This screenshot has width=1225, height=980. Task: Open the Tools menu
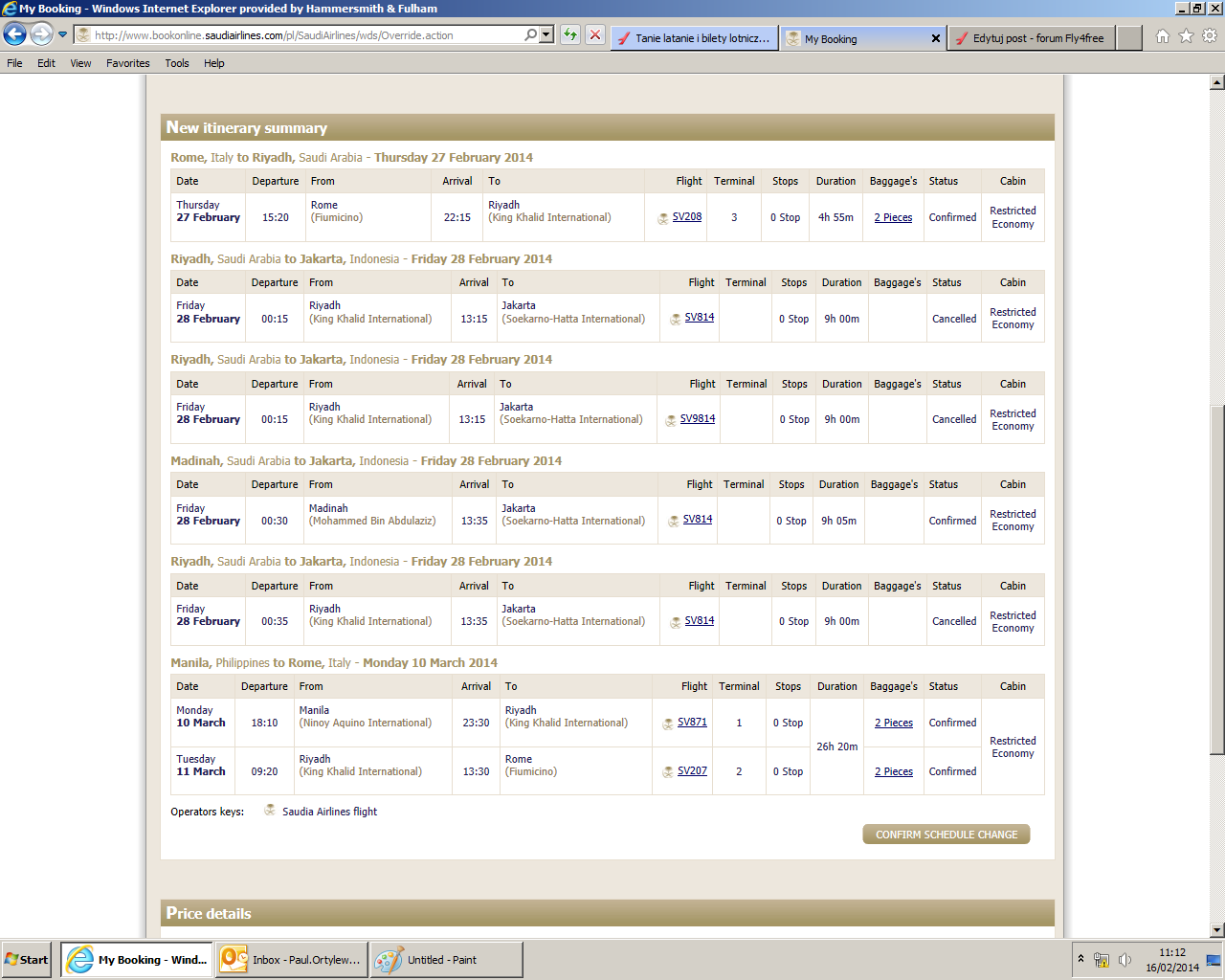click(x=177, y=63)
